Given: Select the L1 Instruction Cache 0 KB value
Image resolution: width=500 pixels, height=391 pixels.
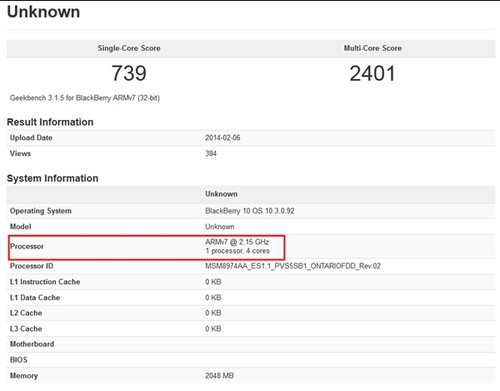Looking at the screenshot, I should (213, 282).
